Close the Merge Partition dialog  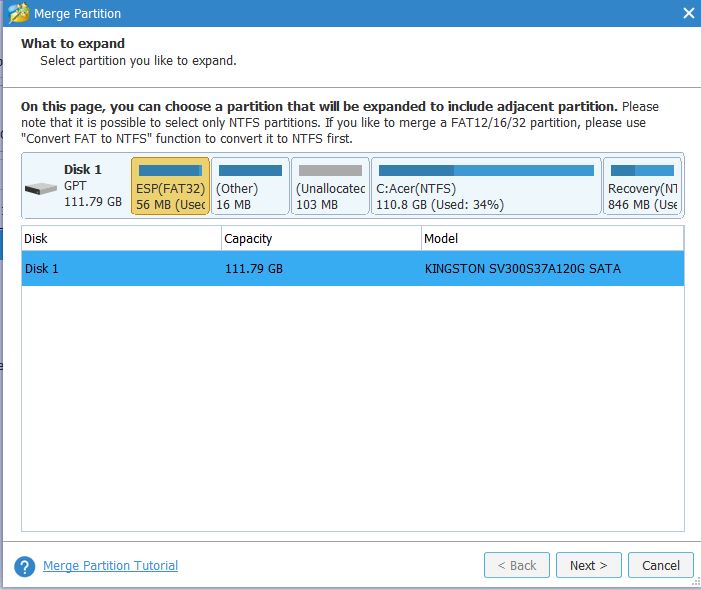click(x=688, y=13)
